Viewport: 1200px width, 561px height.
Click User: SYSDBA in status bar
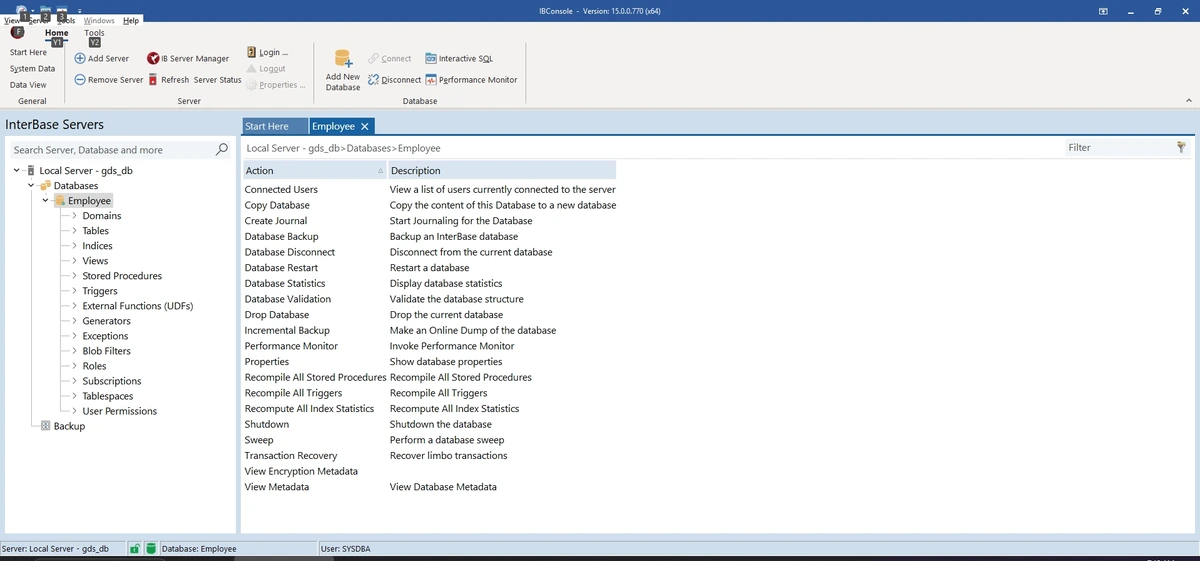346,549
